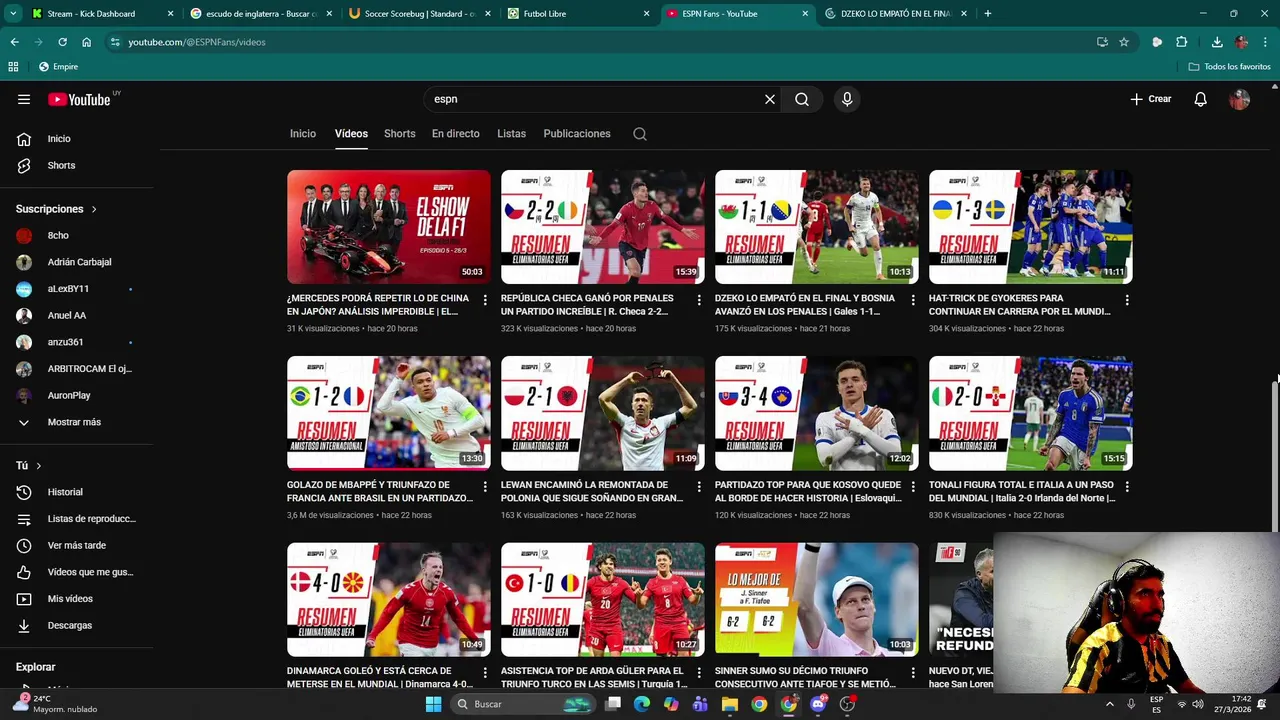Expand Mostrar más subscriptions

pyautogui.click(x=74, y=422)
